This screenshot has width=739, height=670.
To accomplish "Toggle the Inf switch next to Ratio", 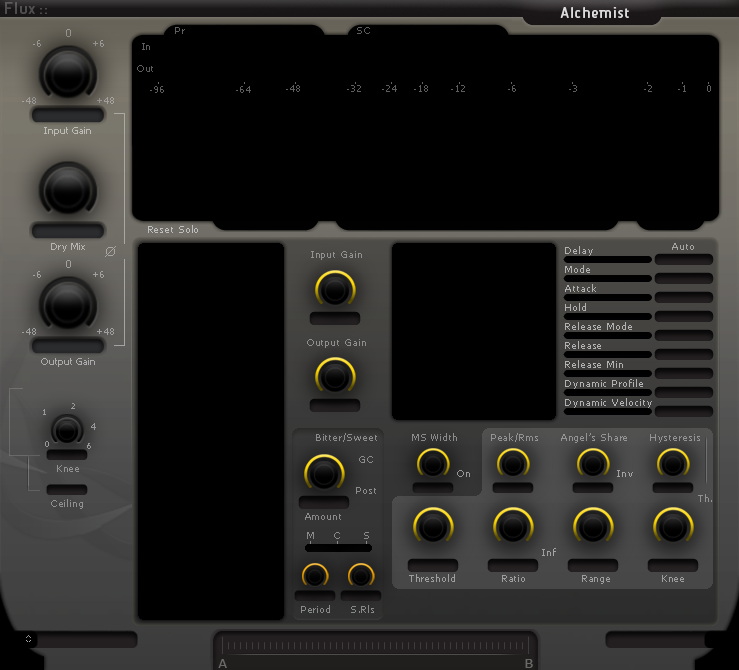I will point(549,552).
